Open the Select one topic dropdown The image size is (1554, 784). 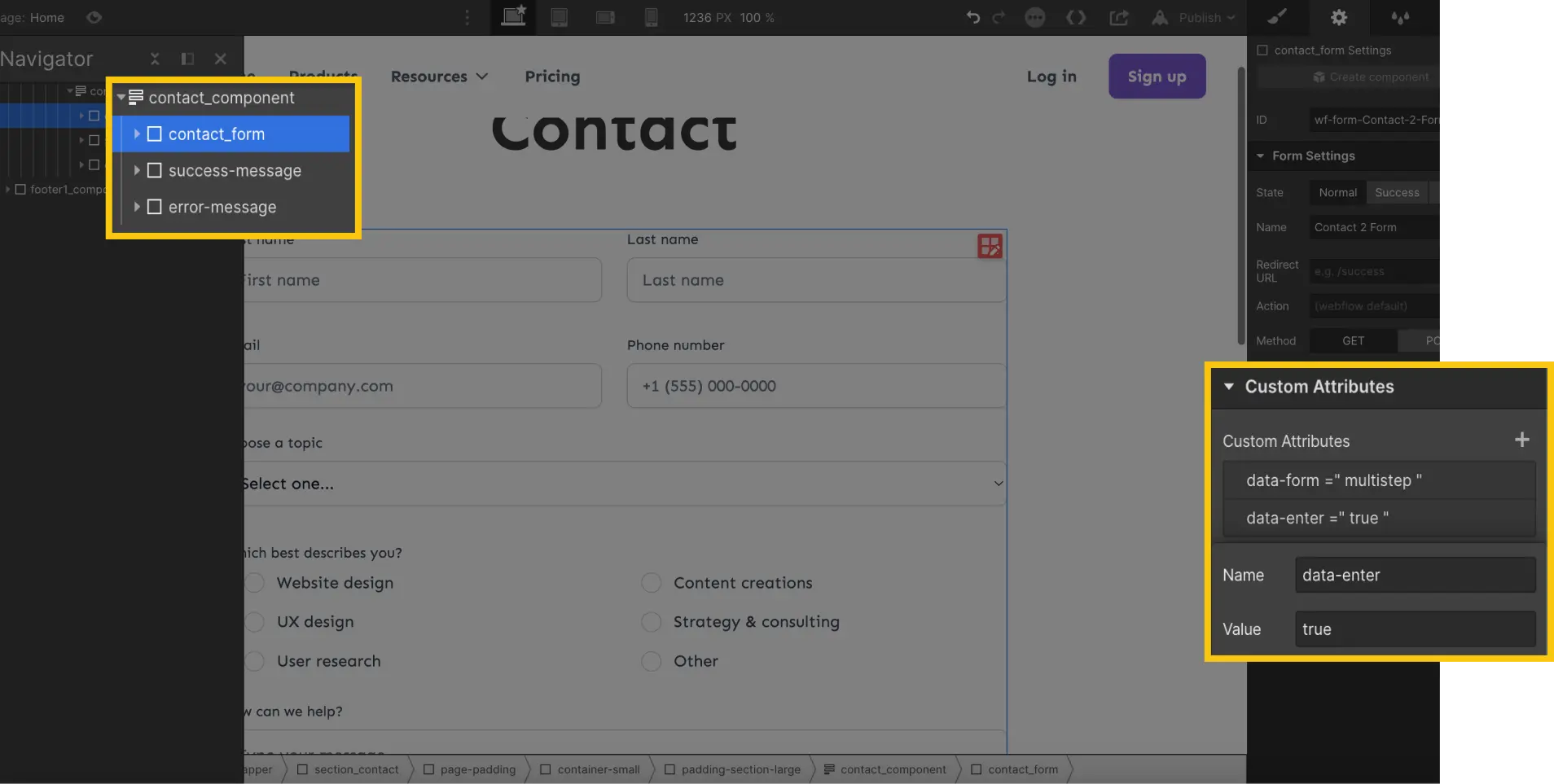[x=623, y=483]
